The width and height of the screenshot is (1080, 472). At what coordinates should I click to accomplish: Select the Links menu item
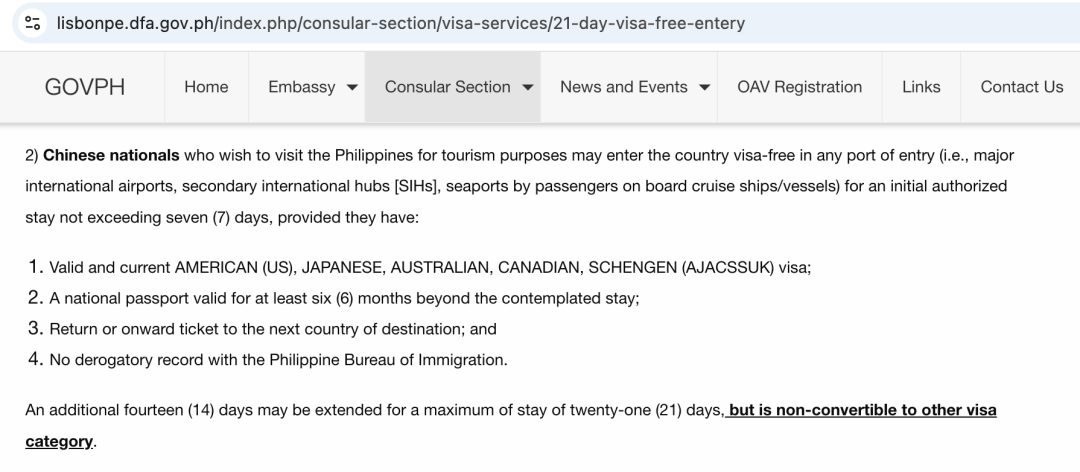pyautogui.click(x=920, y=87)
